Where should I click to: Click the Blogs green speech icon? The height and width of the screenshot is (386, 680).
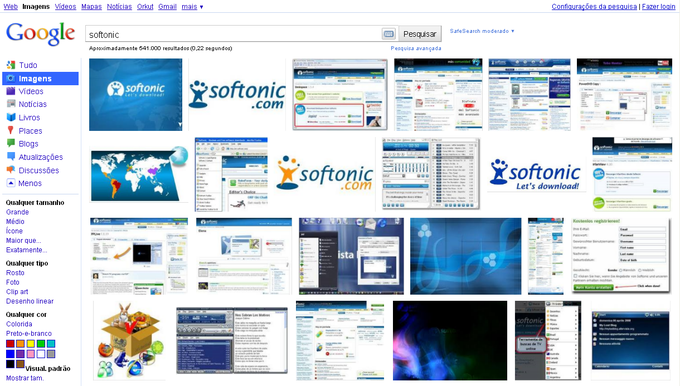click(x=11, y=143)
